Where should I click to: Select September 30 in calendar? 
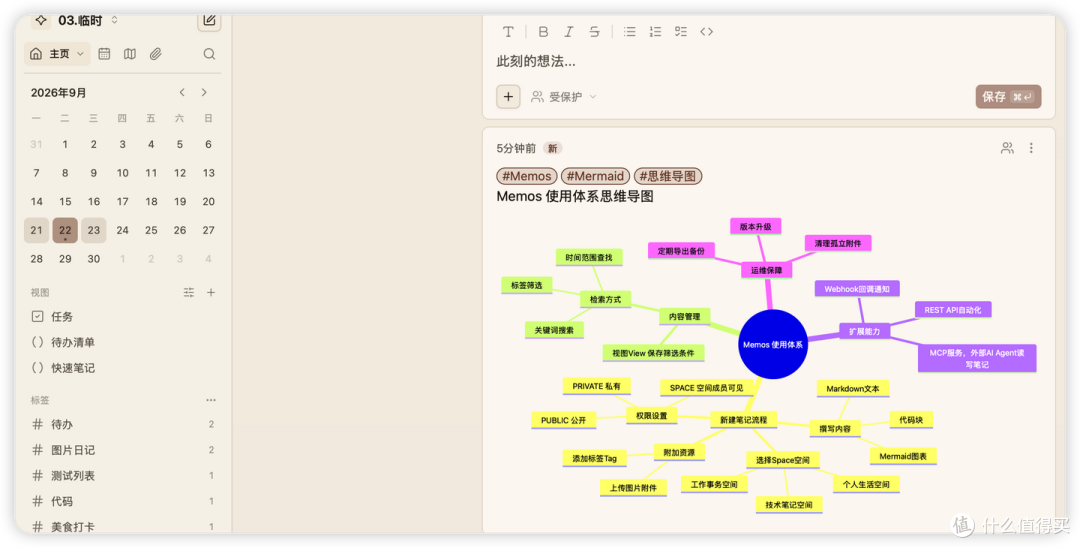point(94,259)
